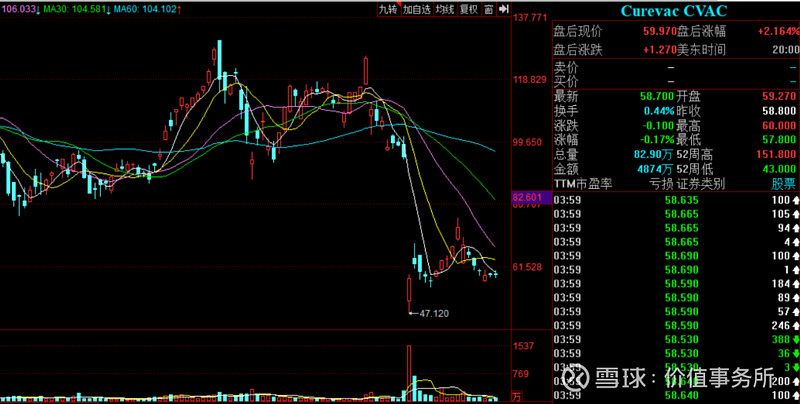This screenshot has height=404, width=800.
Task: Click the 卖价 ask price row
Action: (677, 67)
